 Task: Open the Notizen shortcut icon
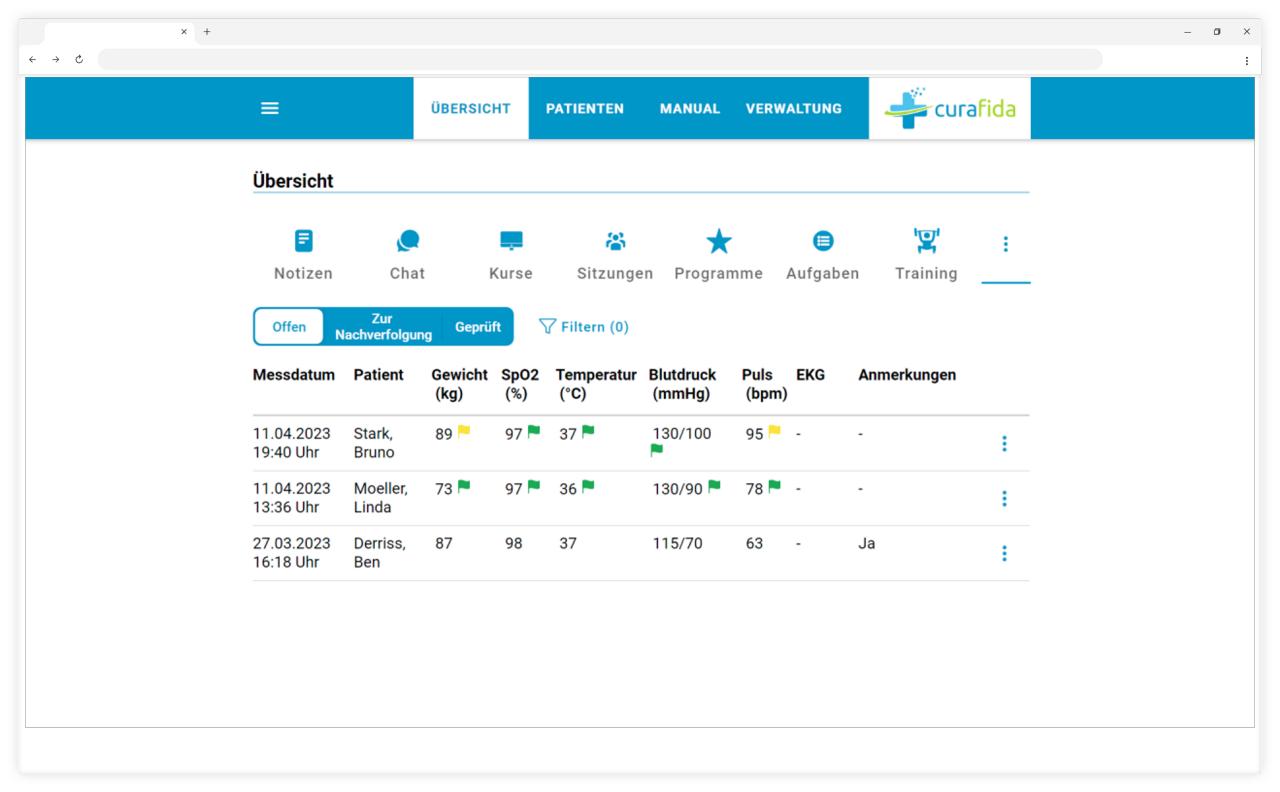coord(303,241)
